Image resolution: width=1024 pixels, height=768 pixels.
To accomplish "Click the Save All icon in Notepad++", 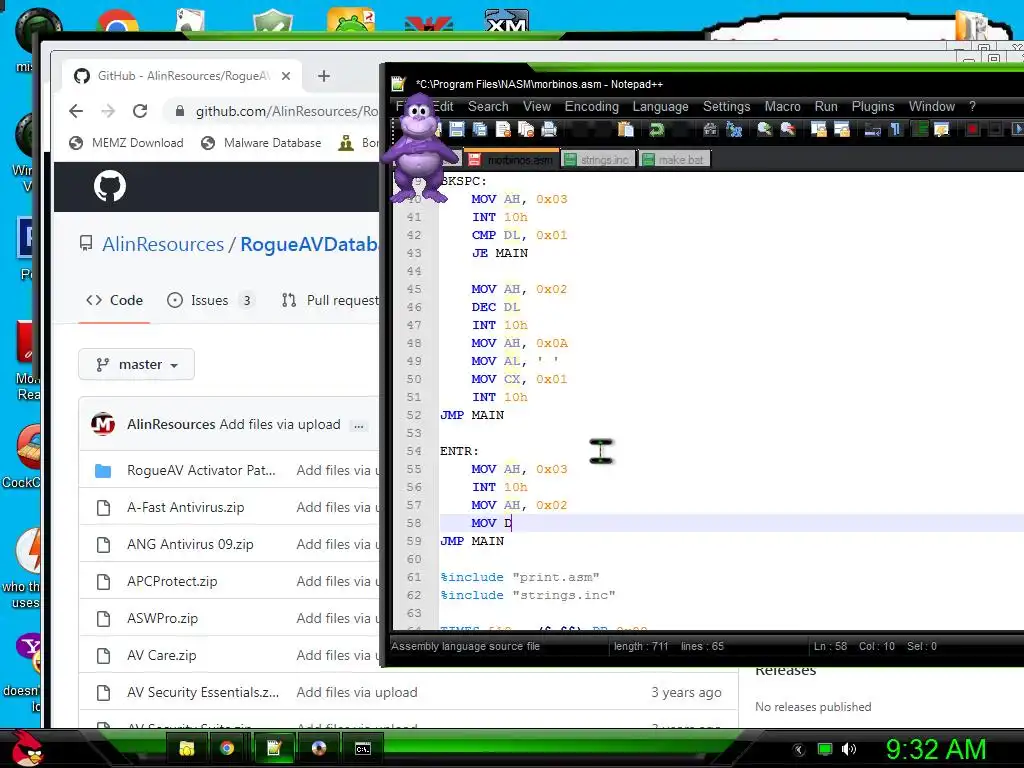I will pyautogui.click(x=480, y=129).
